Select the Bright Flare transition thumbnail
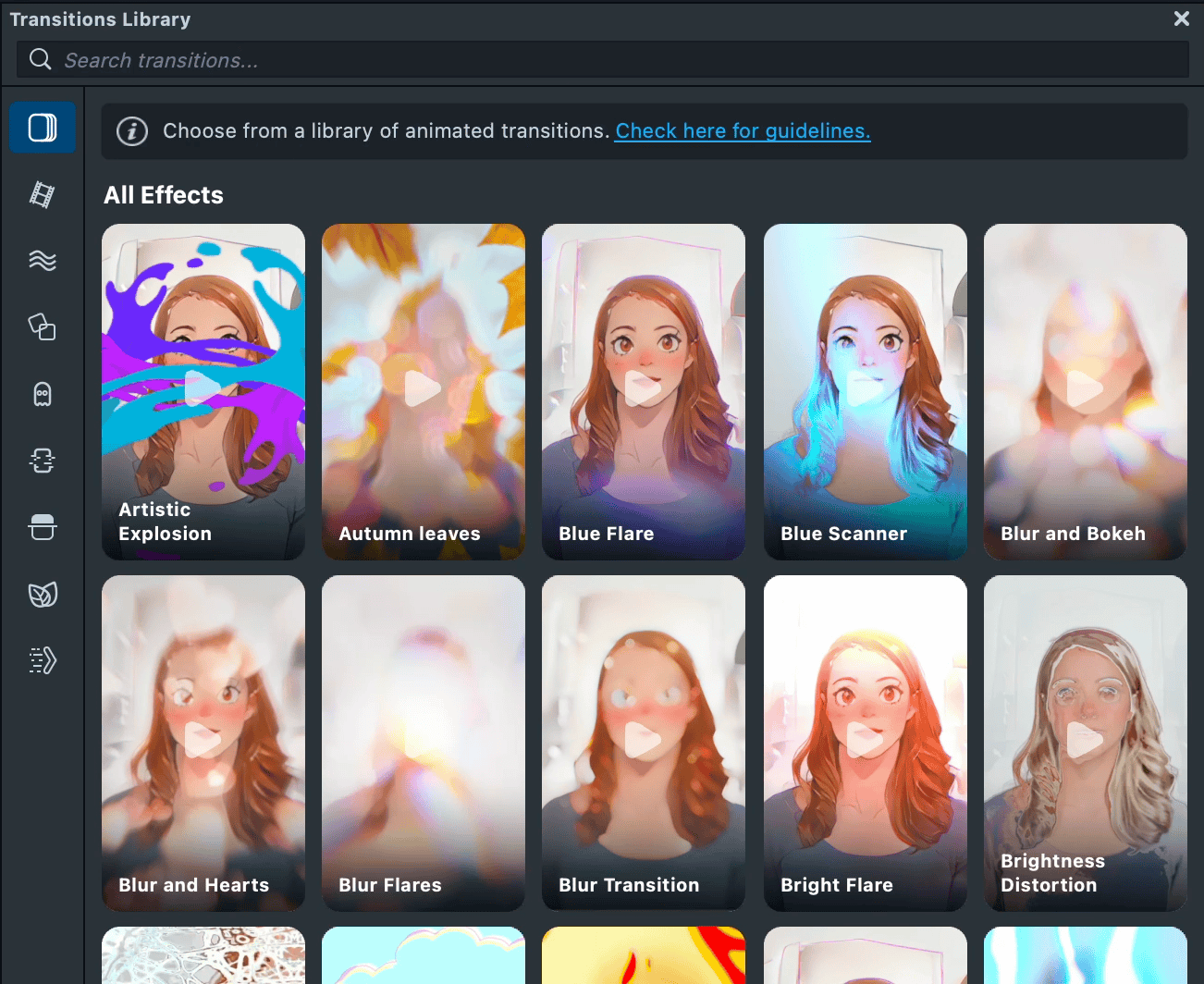The height and width of the screenshot is (984, 1204). click(866, 744)
